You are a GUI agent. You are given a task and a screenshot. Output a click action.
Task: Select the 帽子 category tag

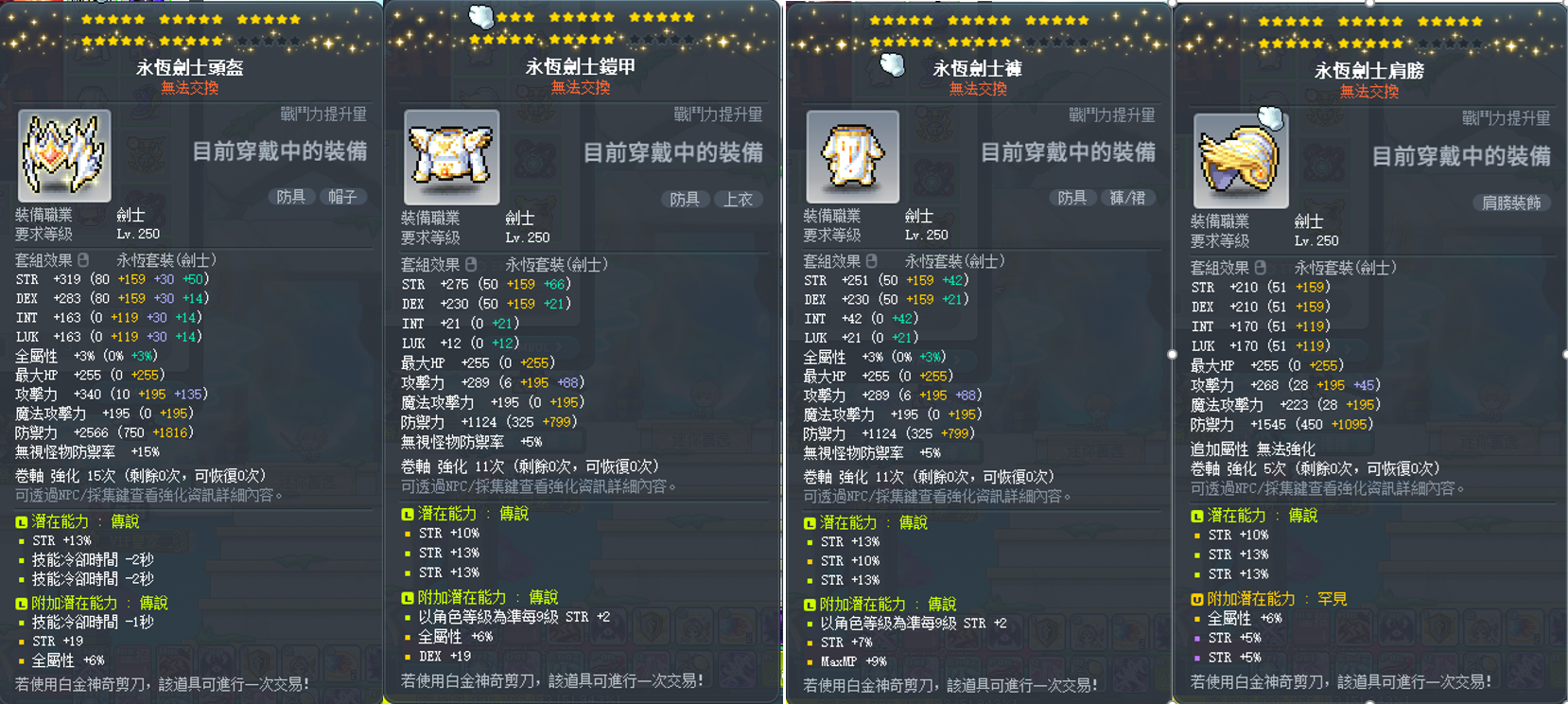(x=342, y=197)
